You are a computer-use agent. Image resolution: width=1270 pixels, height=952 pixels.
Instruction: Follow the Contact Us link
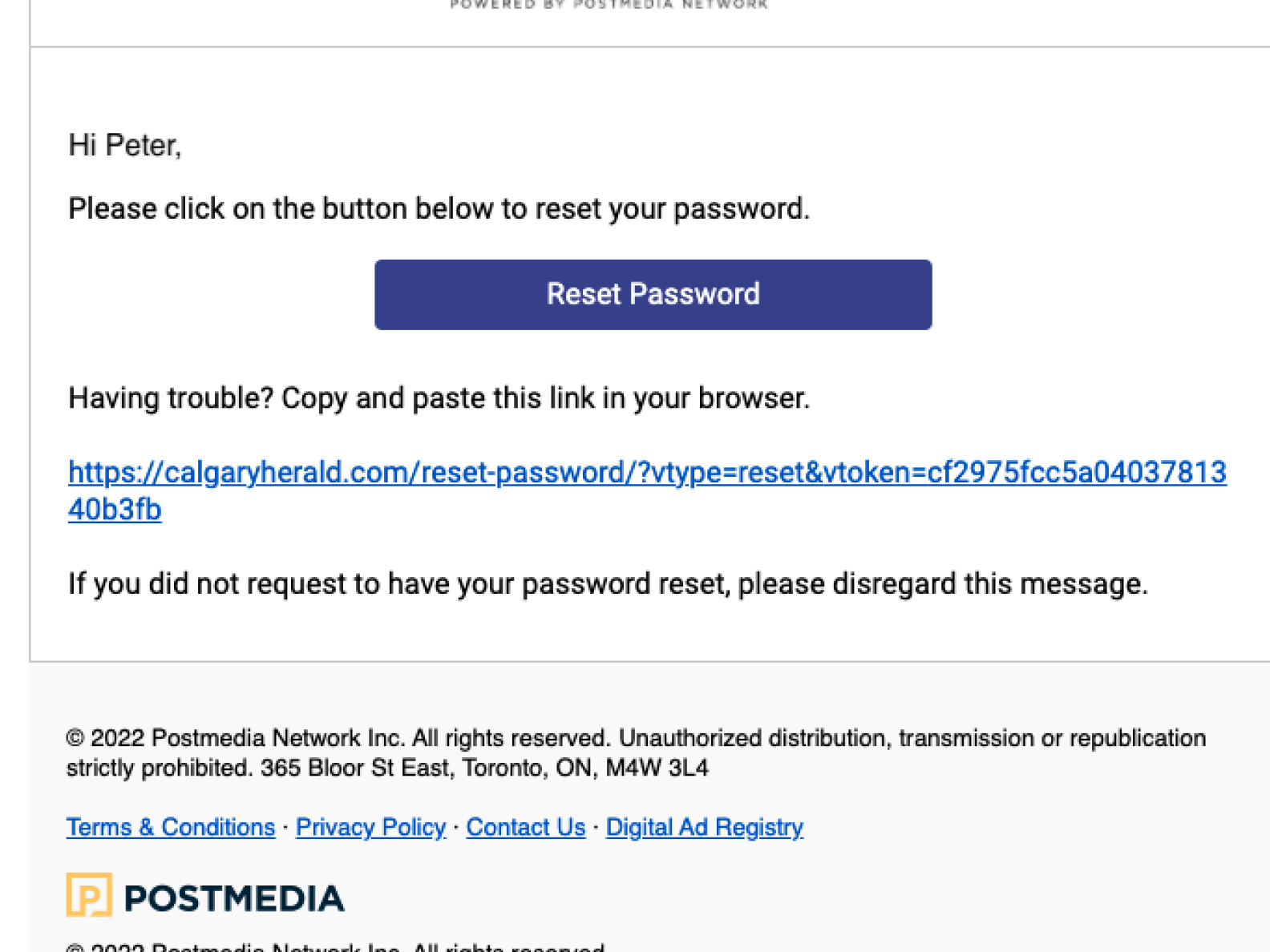coord(525,827)
